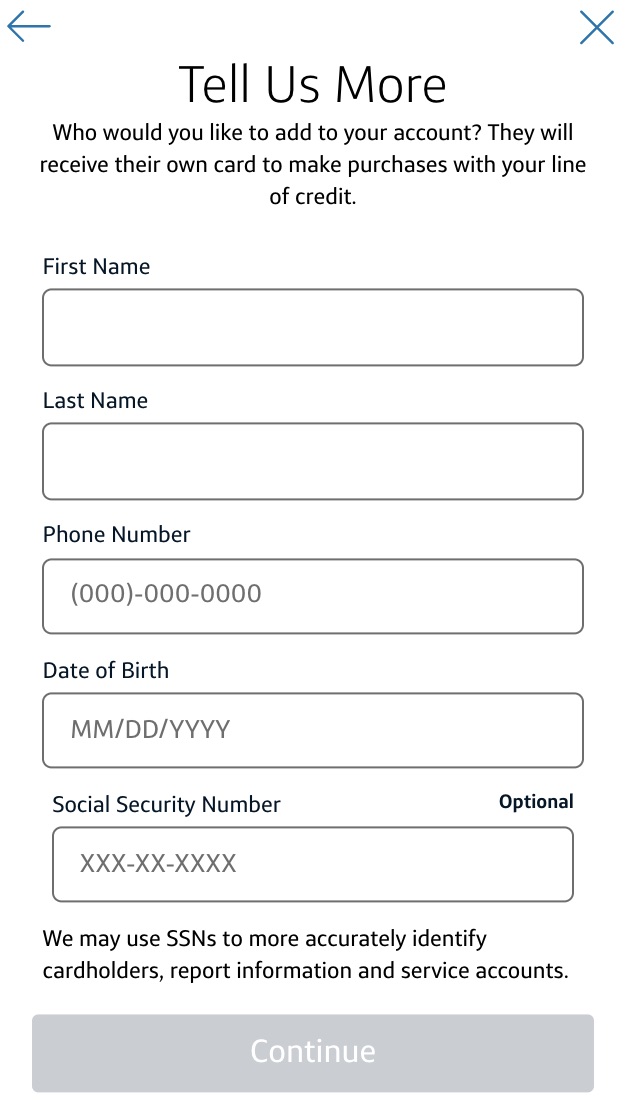Click the 'Tell Us More' heading
628x1112 pixels.
coord(313,84)
